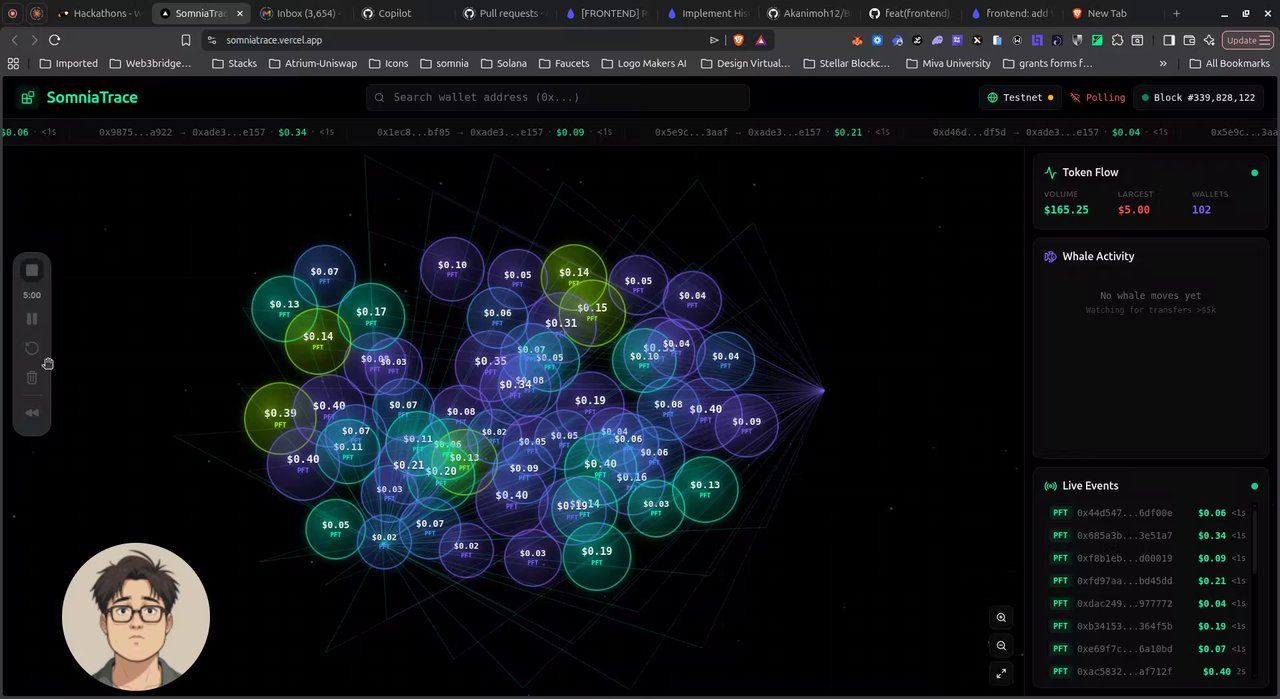Open MetaMask fox extension
This screenshot has width=1280, height=699.
858,40
